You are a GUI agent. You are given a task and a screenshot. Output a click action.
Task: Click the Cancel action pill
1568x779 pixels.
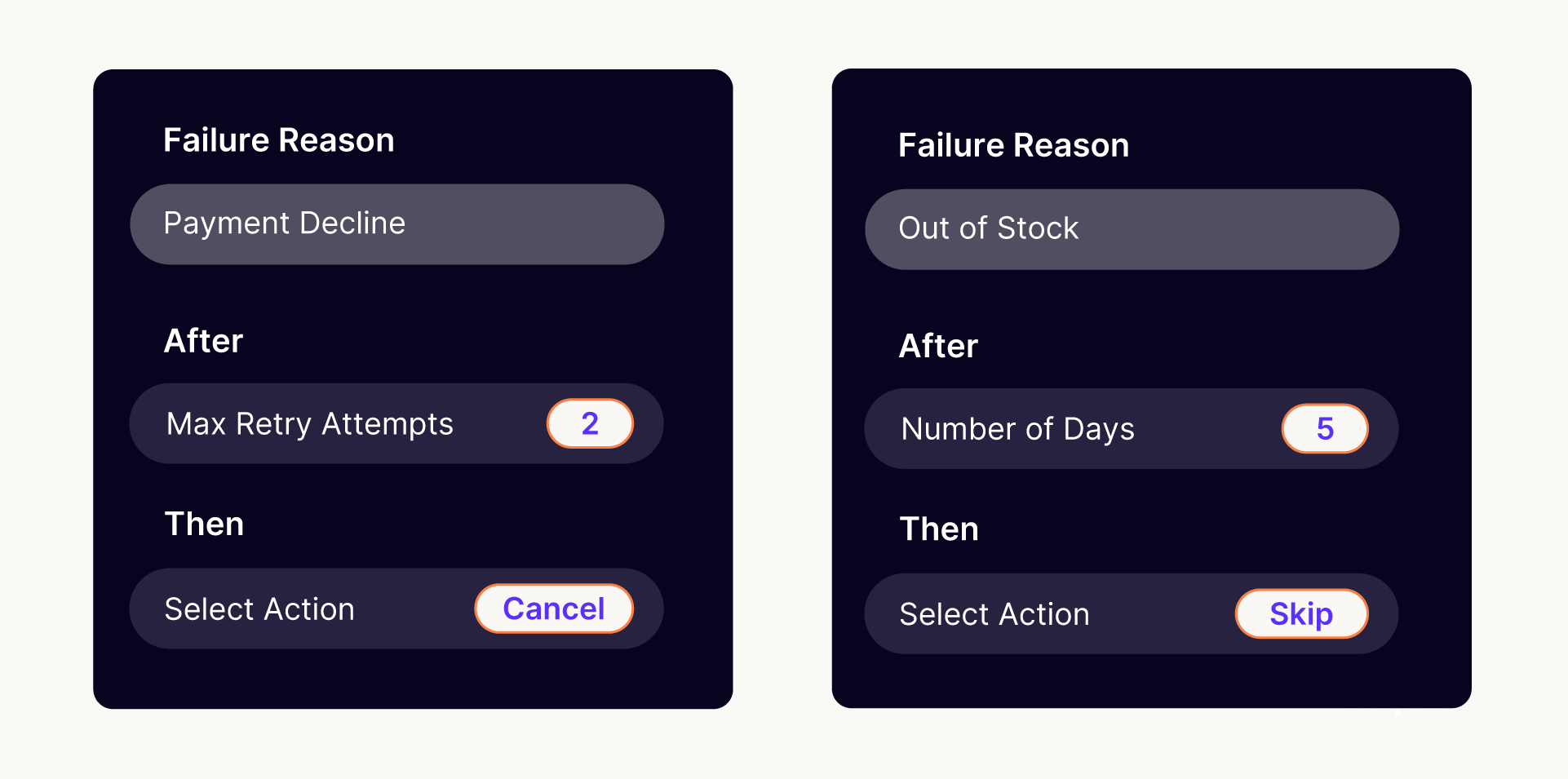tap(554, 609)
